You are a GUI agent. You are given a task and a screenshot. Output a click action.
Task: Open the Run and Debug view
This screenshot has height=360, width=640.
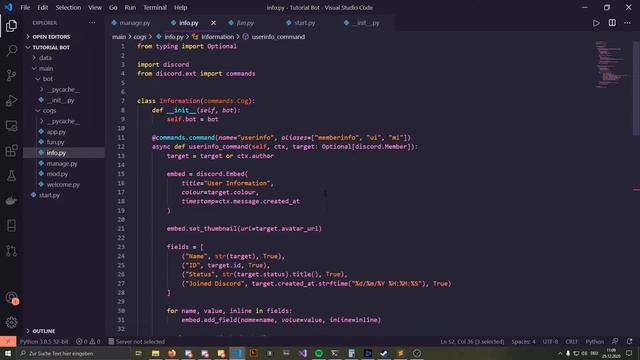[11, 100]
